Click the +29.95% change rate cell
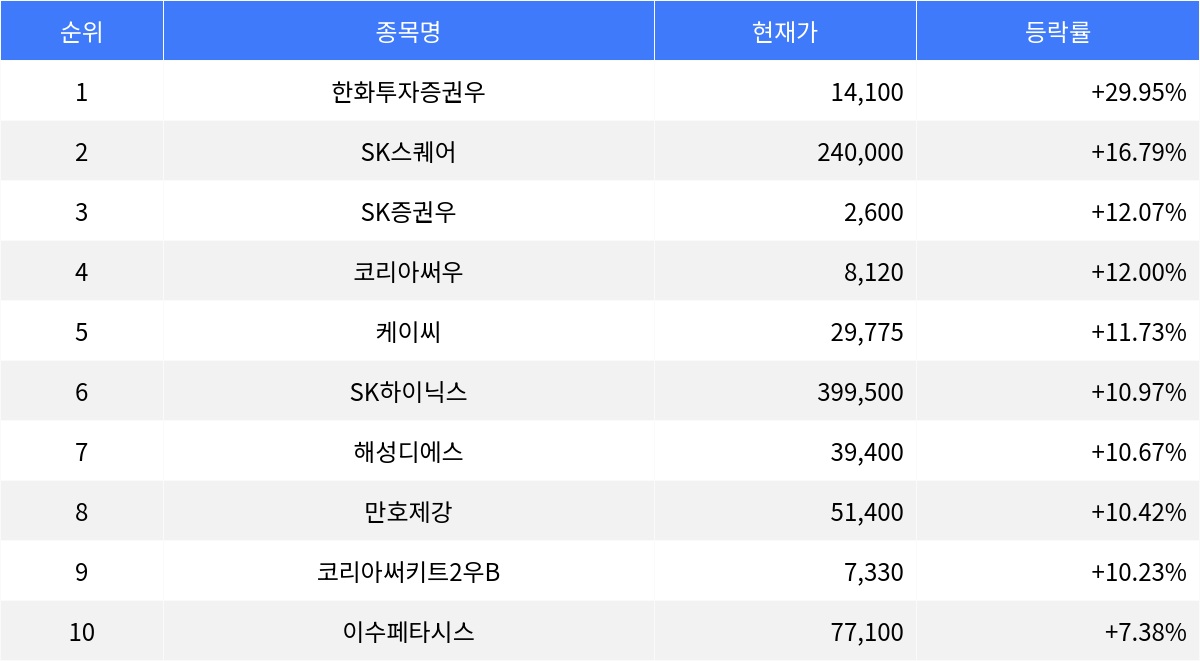This screenshot has width=1200, height=661. 1138,93
